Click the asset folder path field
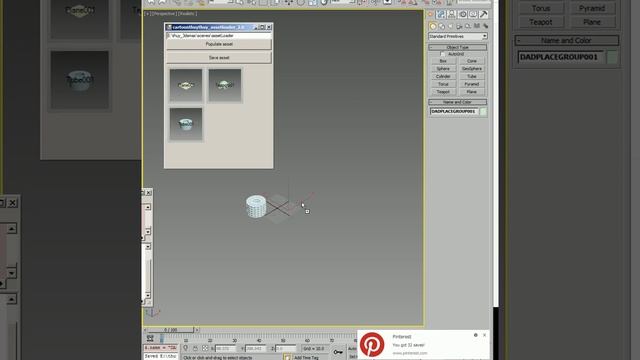 pyautogui.click(x=219, y=36)
